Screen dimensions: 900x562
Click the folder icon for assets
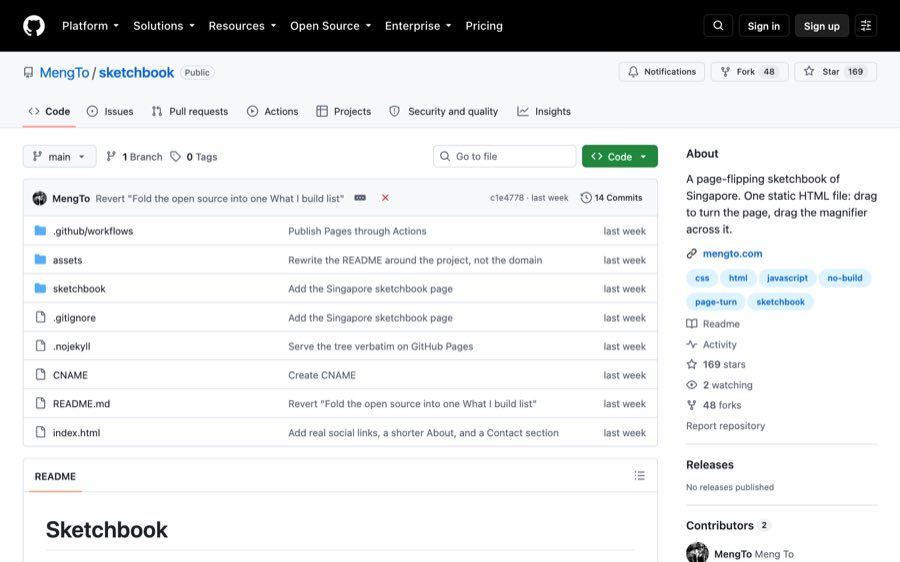[40, 259]
